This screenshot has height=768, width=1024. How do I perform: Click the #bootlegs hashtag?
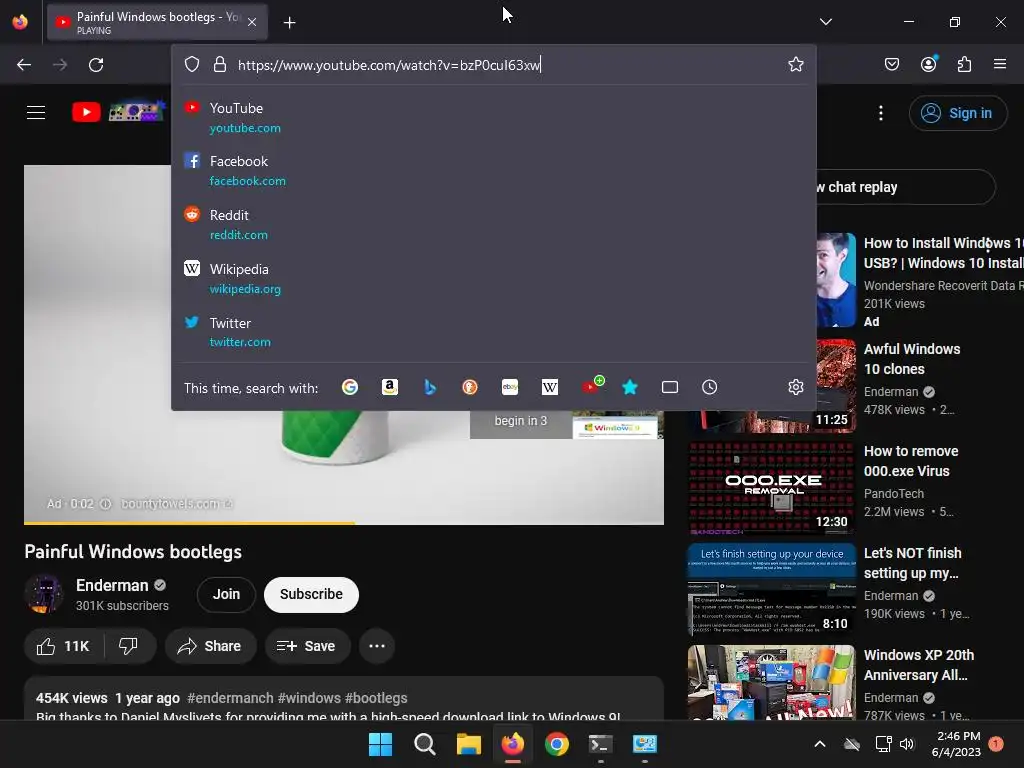pyautogui.click(x=376, y=698)
